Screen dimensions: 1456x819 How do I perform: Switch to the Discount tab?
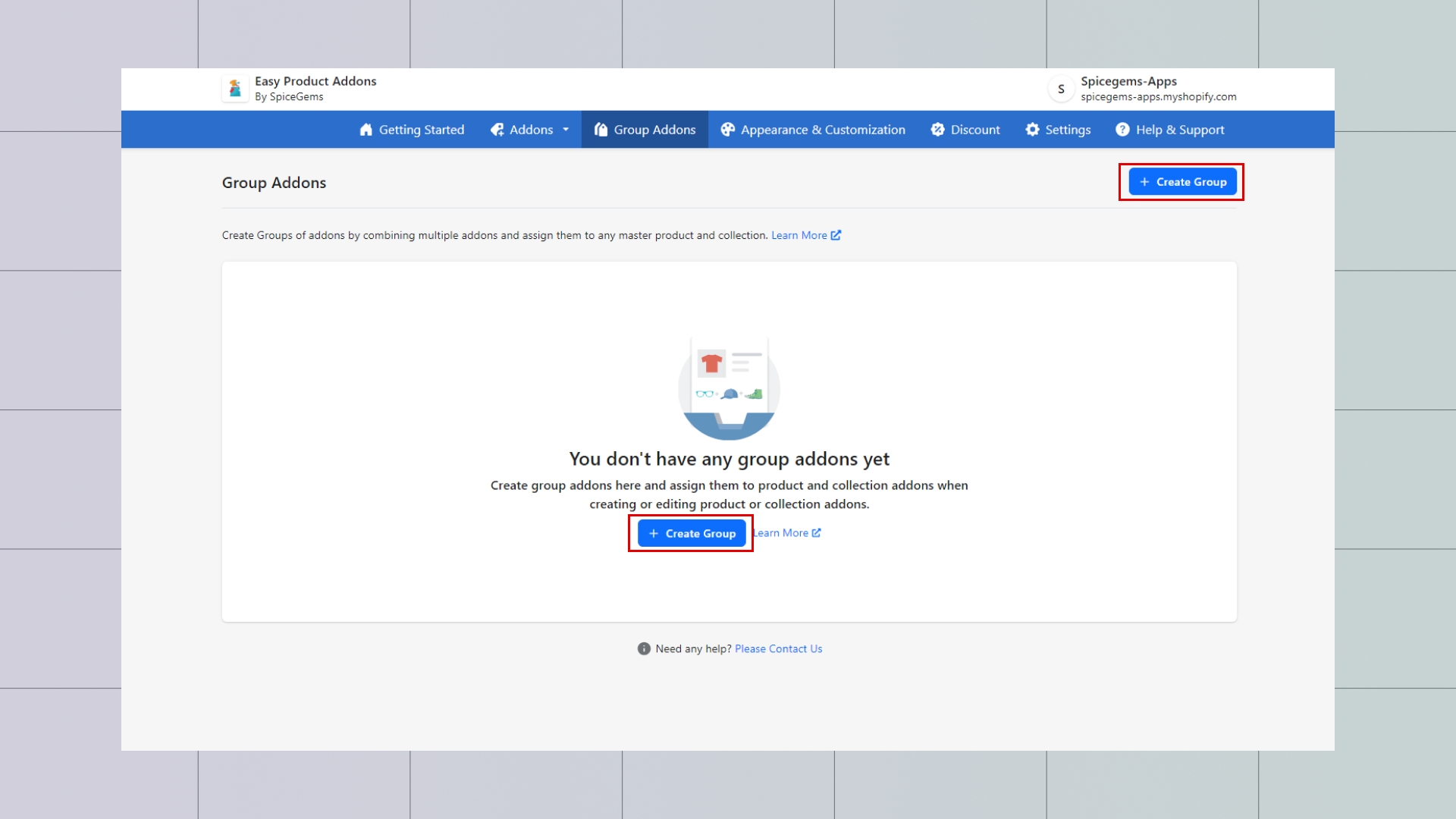(x=974, y=130)
